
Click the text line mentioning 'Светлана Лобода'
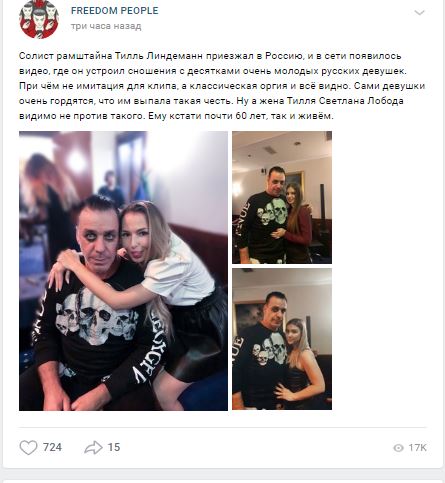(x=211, y=101)
